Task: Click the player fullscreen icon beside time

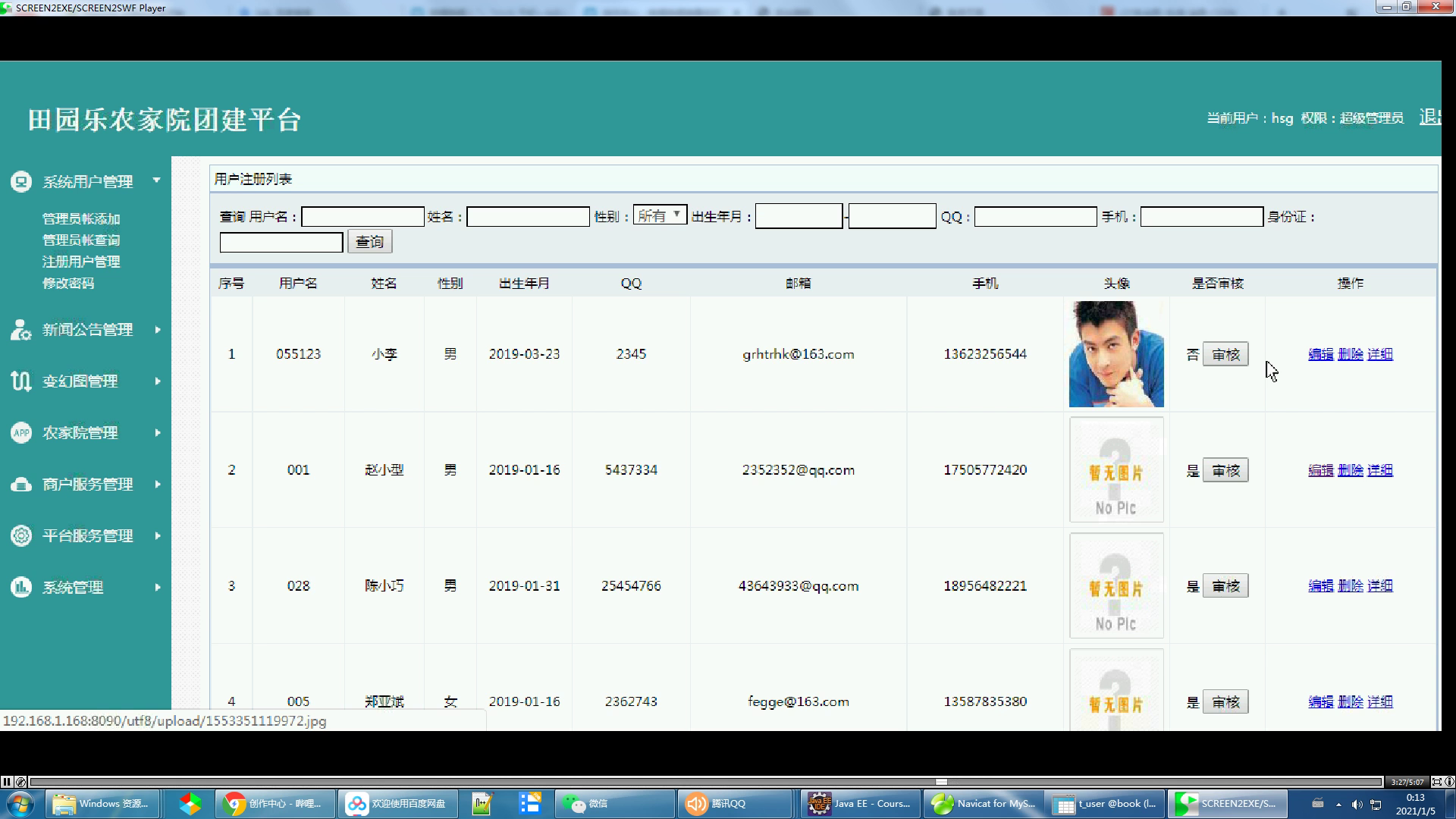Action: (x=1437, y=782)
